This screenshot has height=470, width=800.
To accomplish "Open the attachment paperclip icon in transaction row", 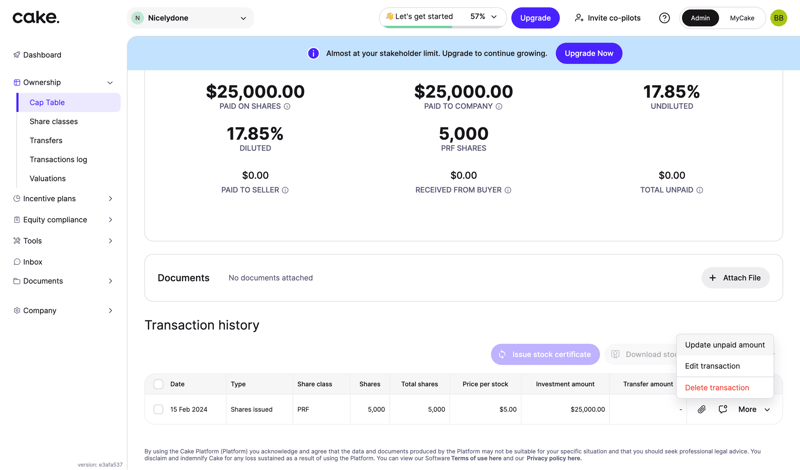I will (702, 409).
